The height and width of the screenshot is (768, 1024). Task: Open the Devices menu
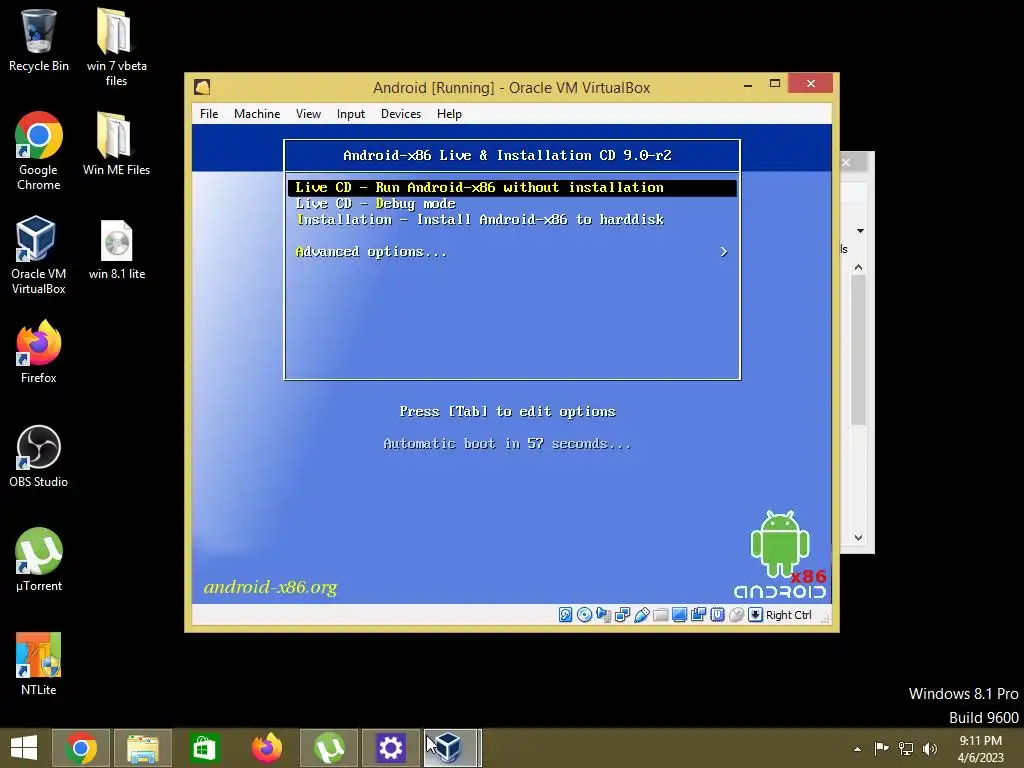coord(401,114)
